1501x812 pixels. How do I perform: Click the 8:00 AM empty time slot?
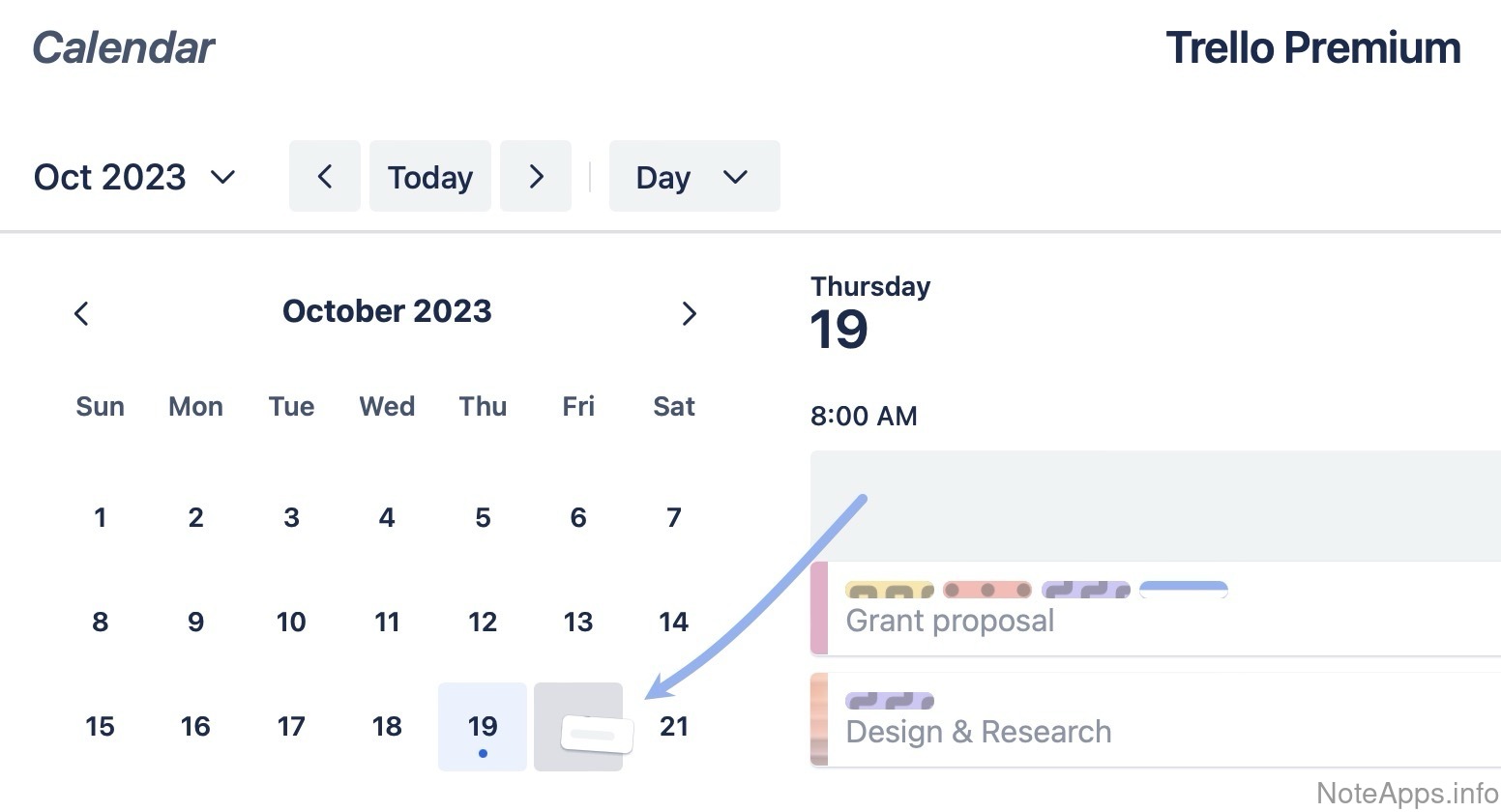pyautogui.click(x=1151, y=505)
